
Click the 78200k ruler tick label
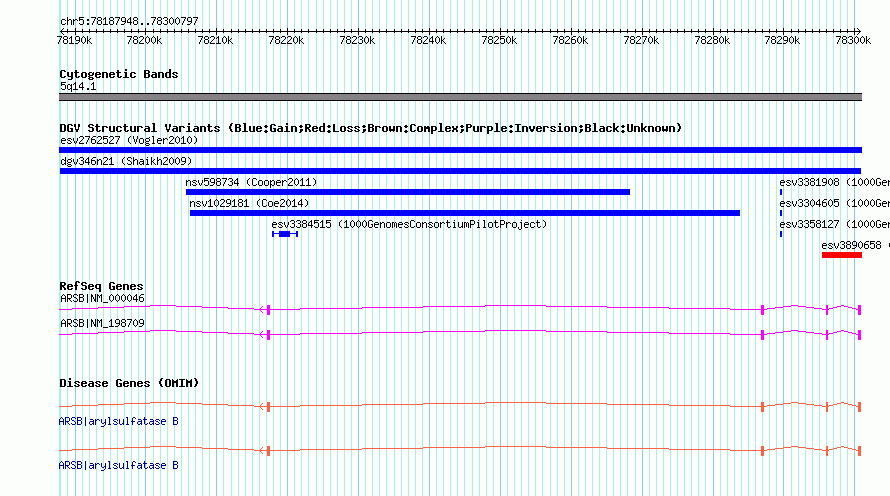144,40
